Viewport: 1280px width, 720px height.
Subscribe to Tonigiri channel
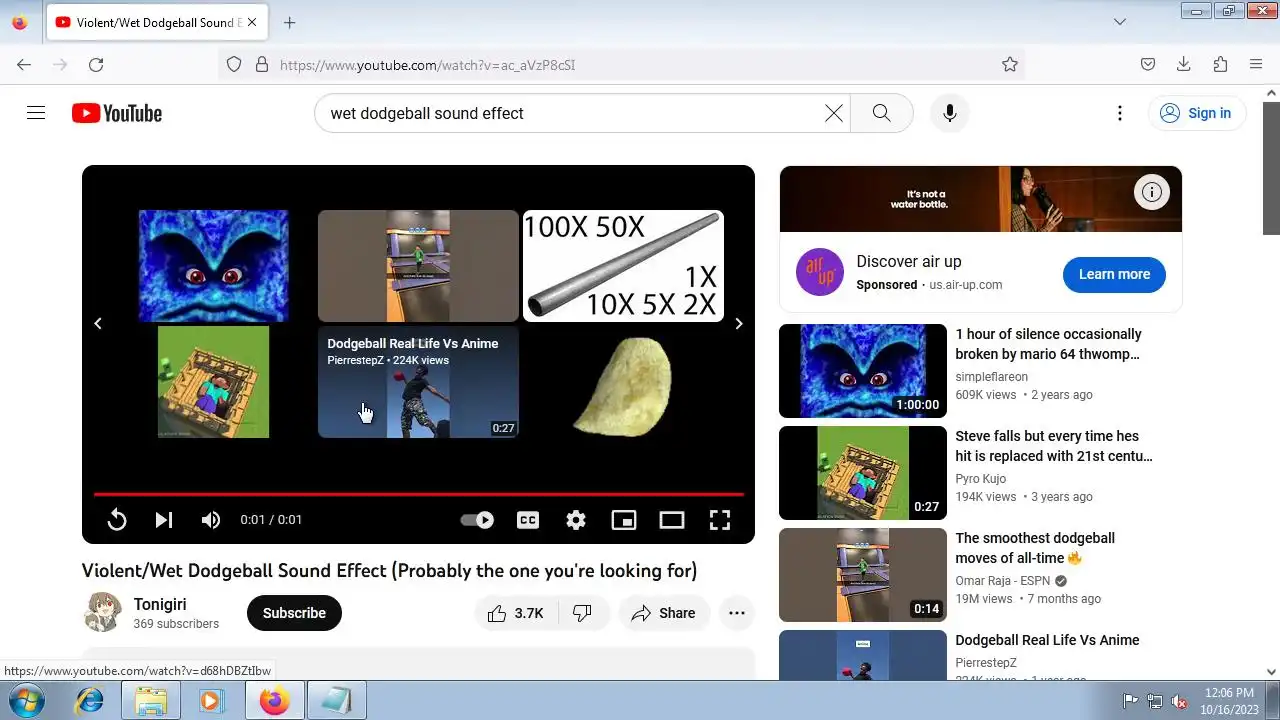pos(294,613)
